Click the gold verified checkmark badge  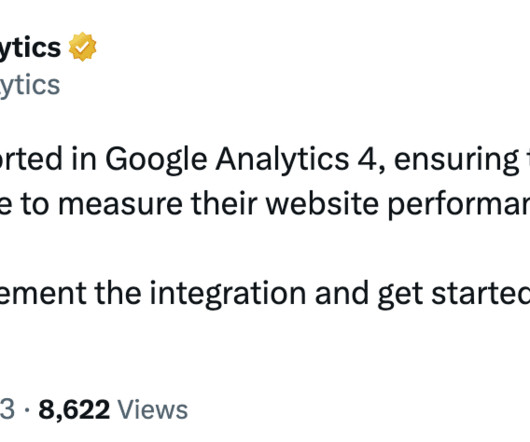[82, 47]
